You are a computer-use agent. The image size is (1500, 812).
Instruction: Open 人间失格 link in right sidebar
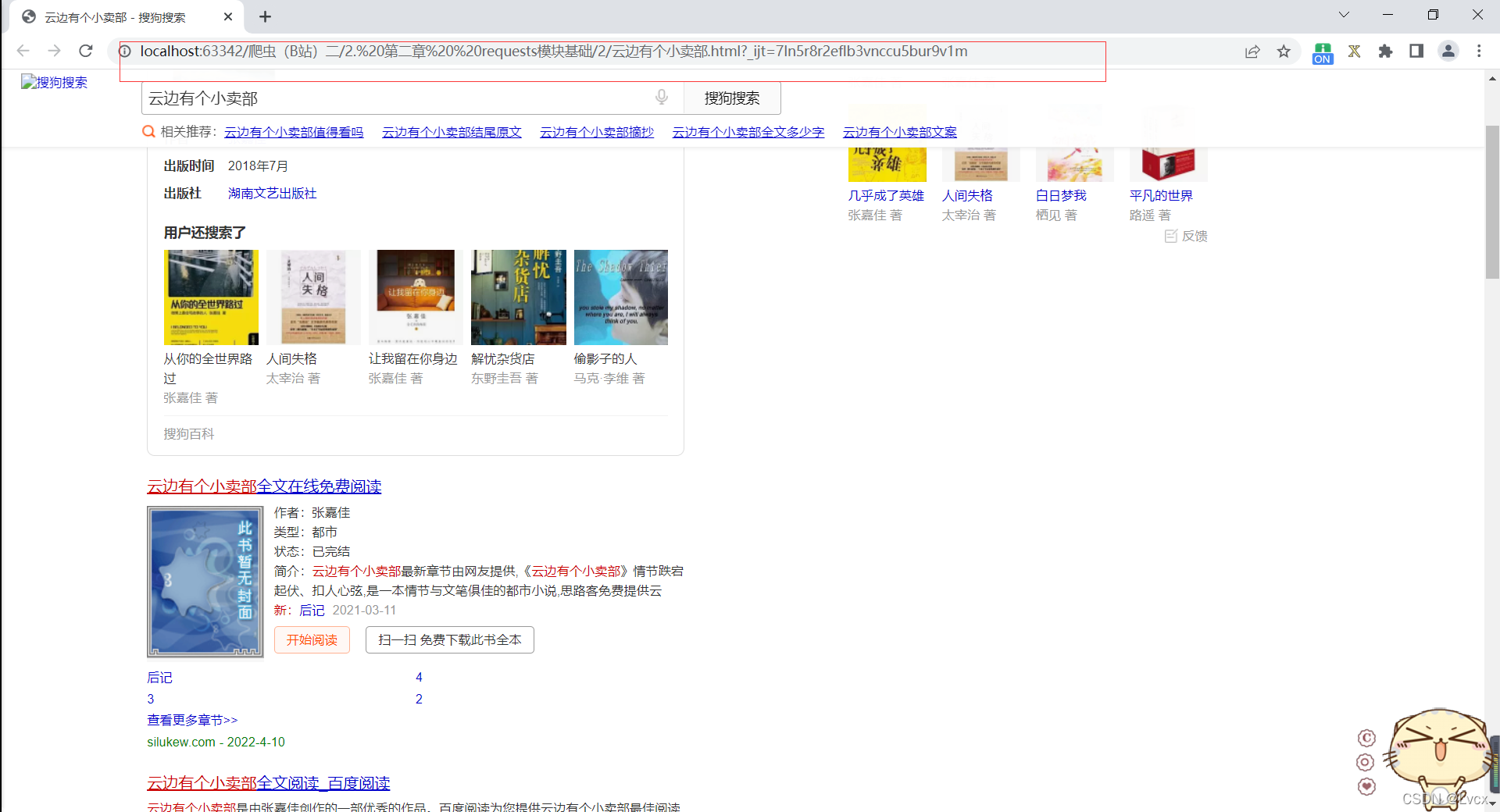(x=967, y=195)
